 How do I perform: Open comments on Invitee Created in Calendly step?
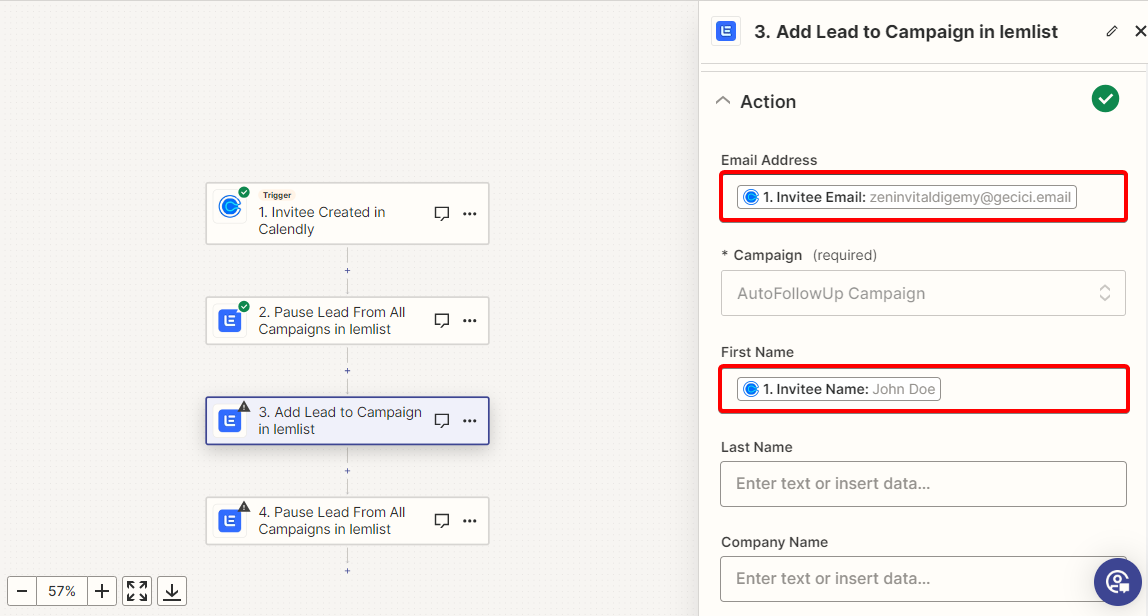point(441,214)
